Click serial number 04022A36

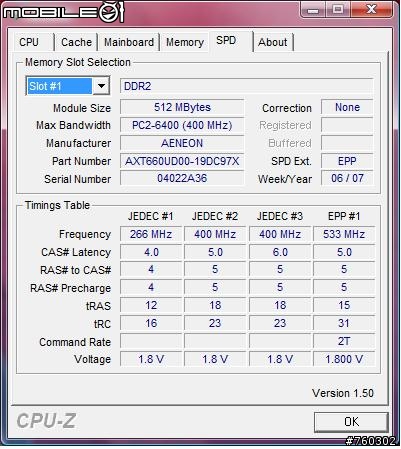(x=182, y=178)
